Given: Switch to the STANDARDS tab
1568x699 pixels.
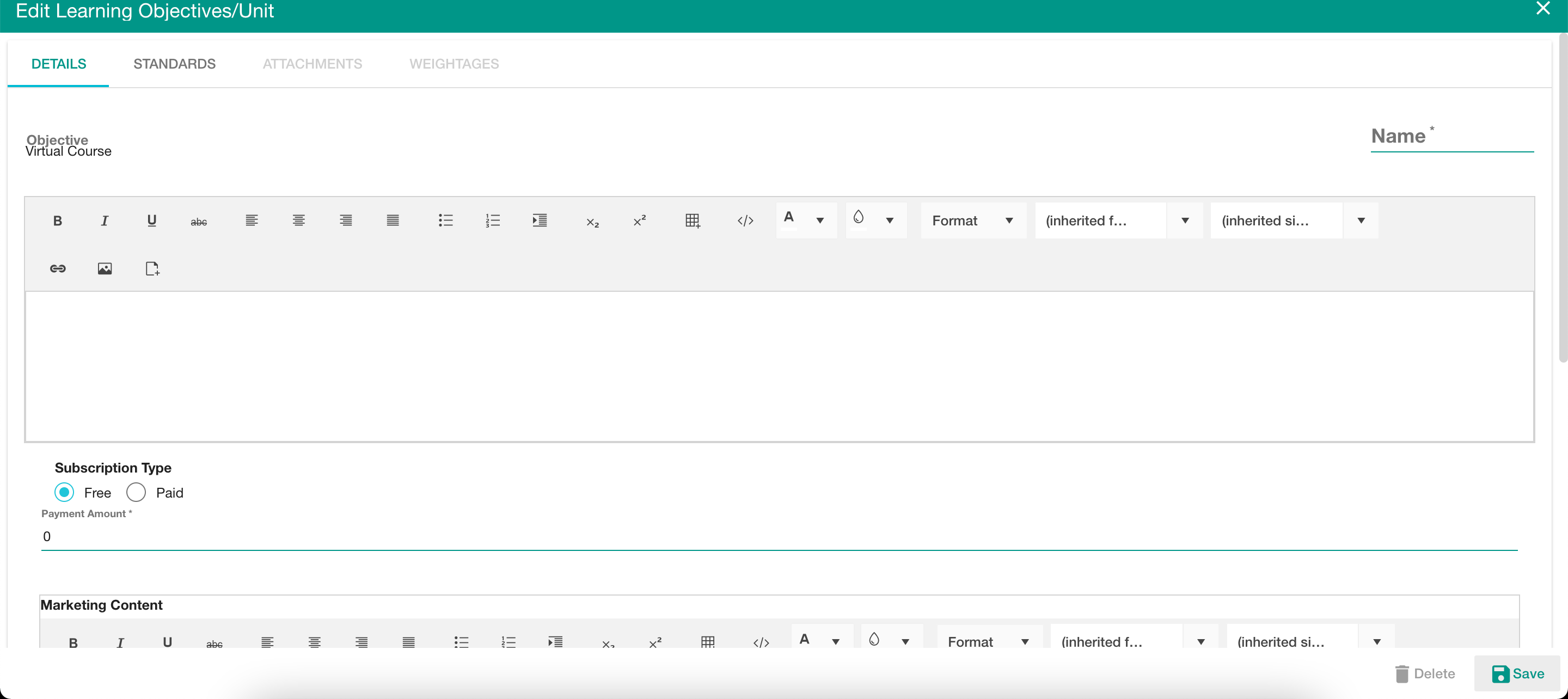Looking at the screenshot, I should point(175,64).
